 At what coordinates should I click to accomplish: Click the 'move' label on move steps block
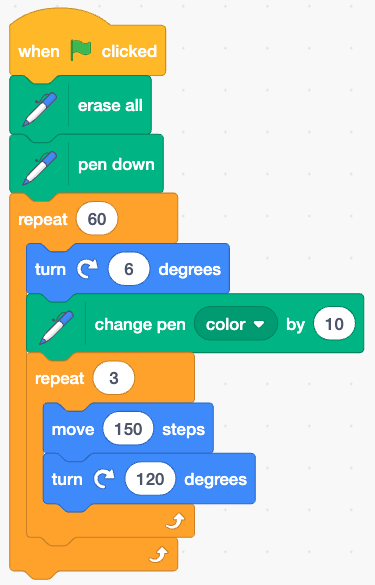[73, 429]
